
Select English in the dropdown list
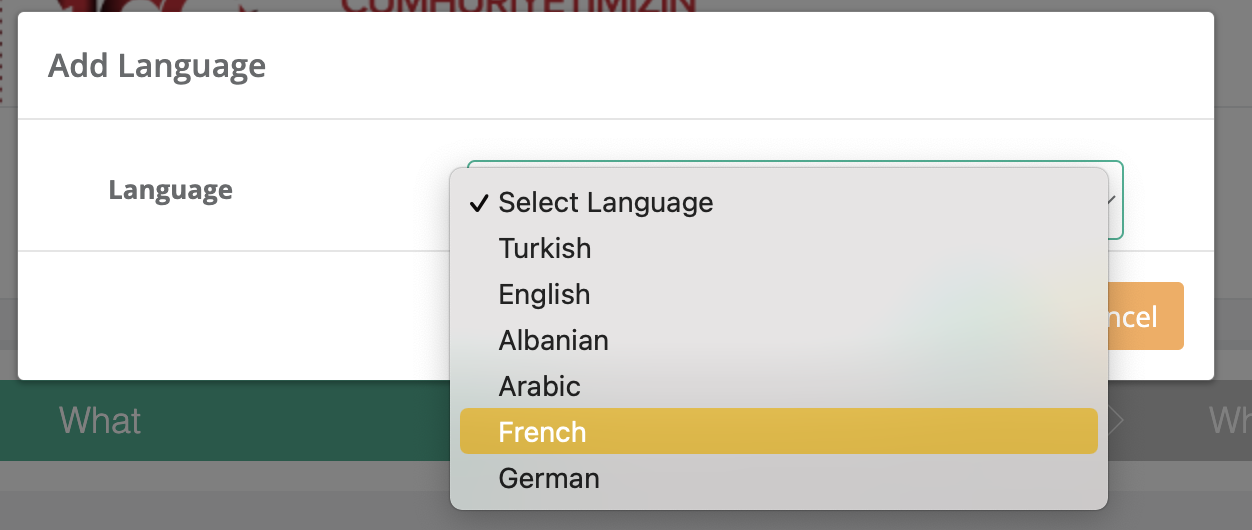[545, 294]
